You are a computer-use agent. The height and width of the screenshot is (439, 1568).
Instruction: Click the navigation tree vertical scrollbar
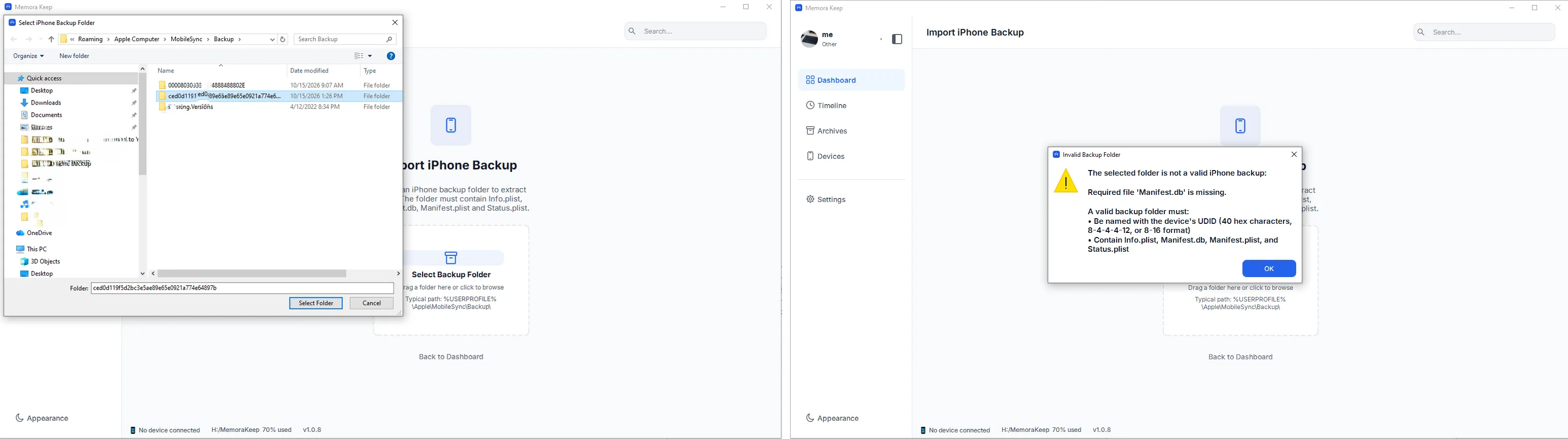click(142, 124)
